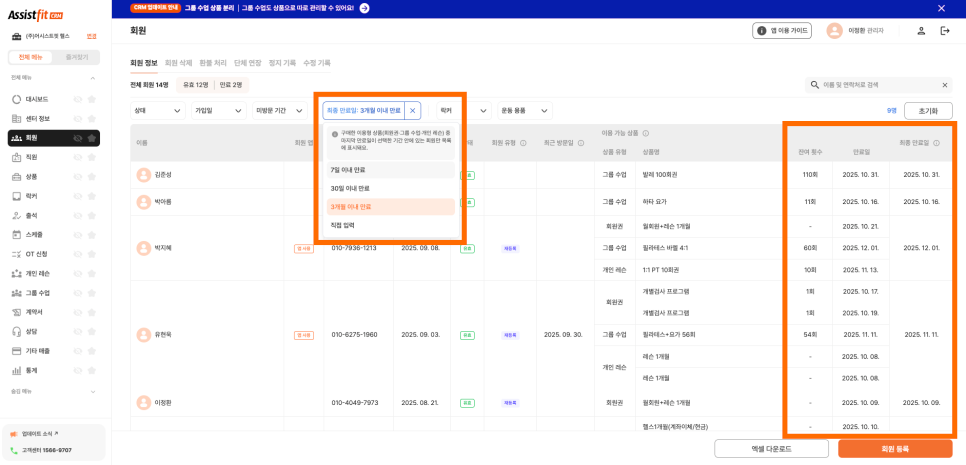The width and height of the screenshot is (966, 465).
Task: Click the 회원 등록 button
Action: [895, 449]
